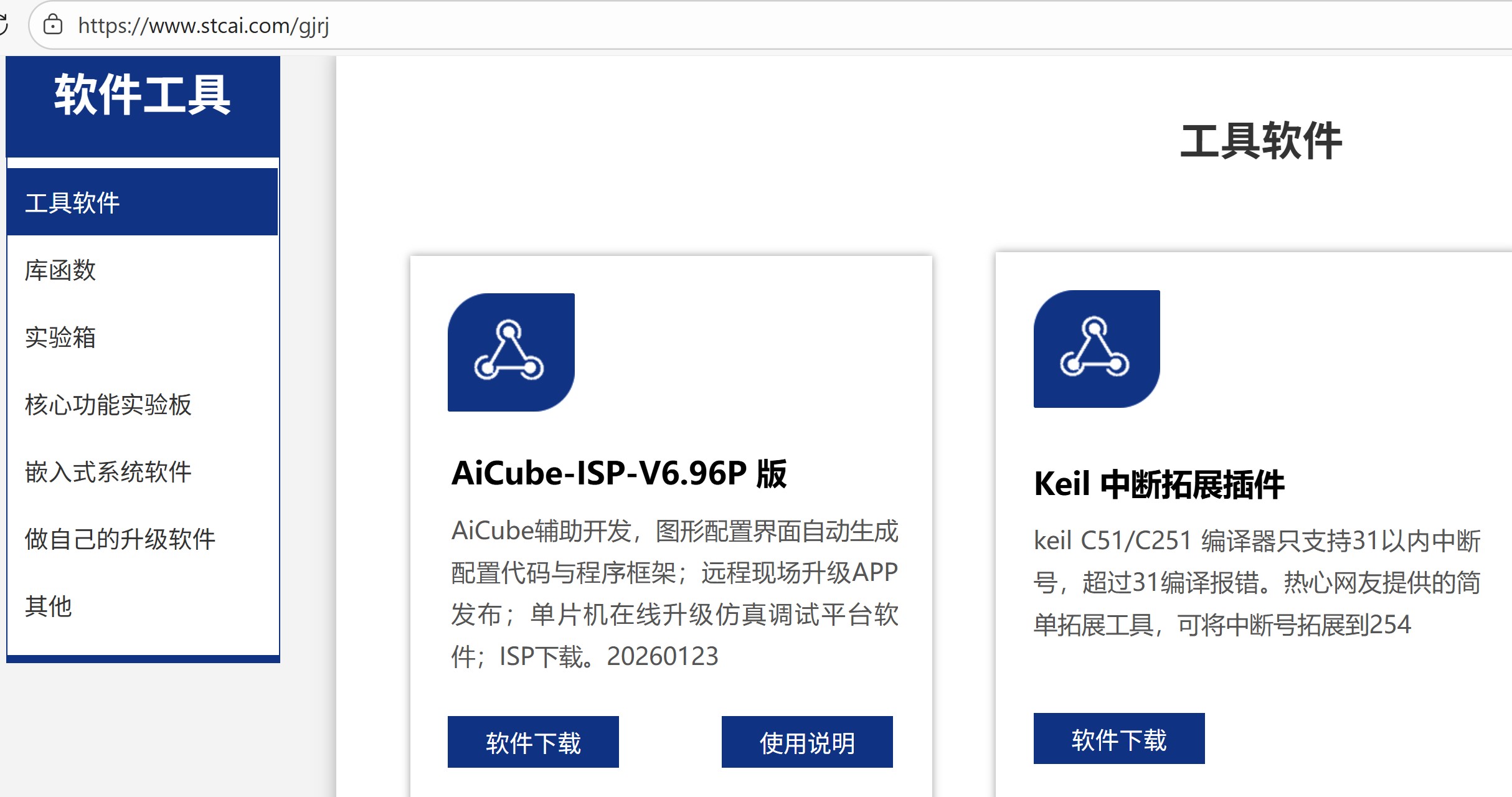The image size is (1512, 797).
Task: Open 使用说明 for AiCube-ISP
Action: [806, 742]
